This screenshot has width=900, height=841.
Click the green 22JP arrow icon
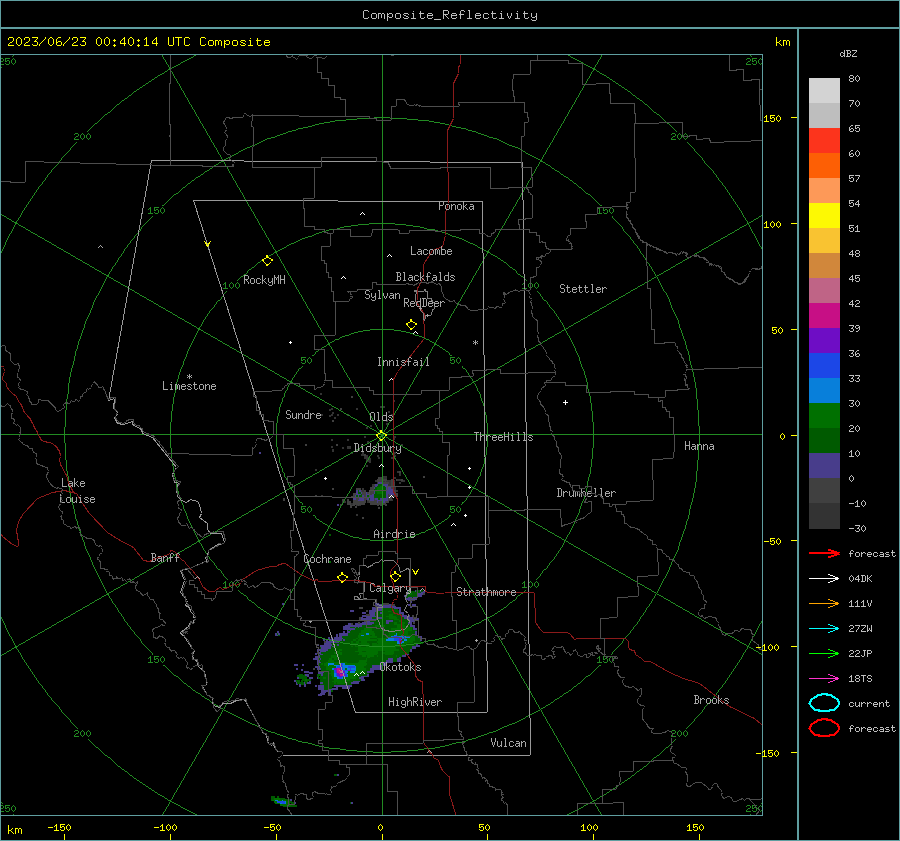[824, 653]
